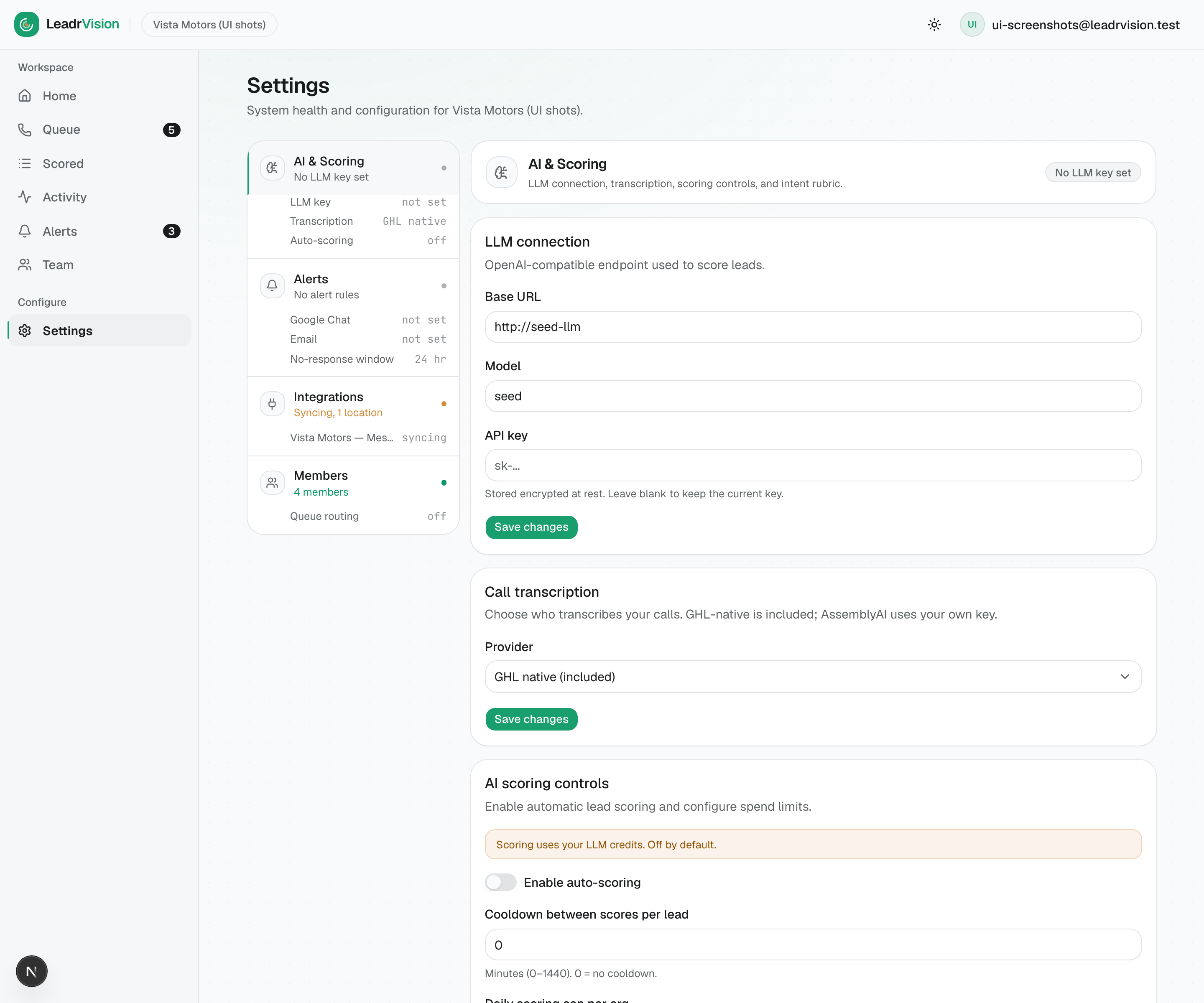
Task: Click the 4 members status text
Action: coord(321,492)
